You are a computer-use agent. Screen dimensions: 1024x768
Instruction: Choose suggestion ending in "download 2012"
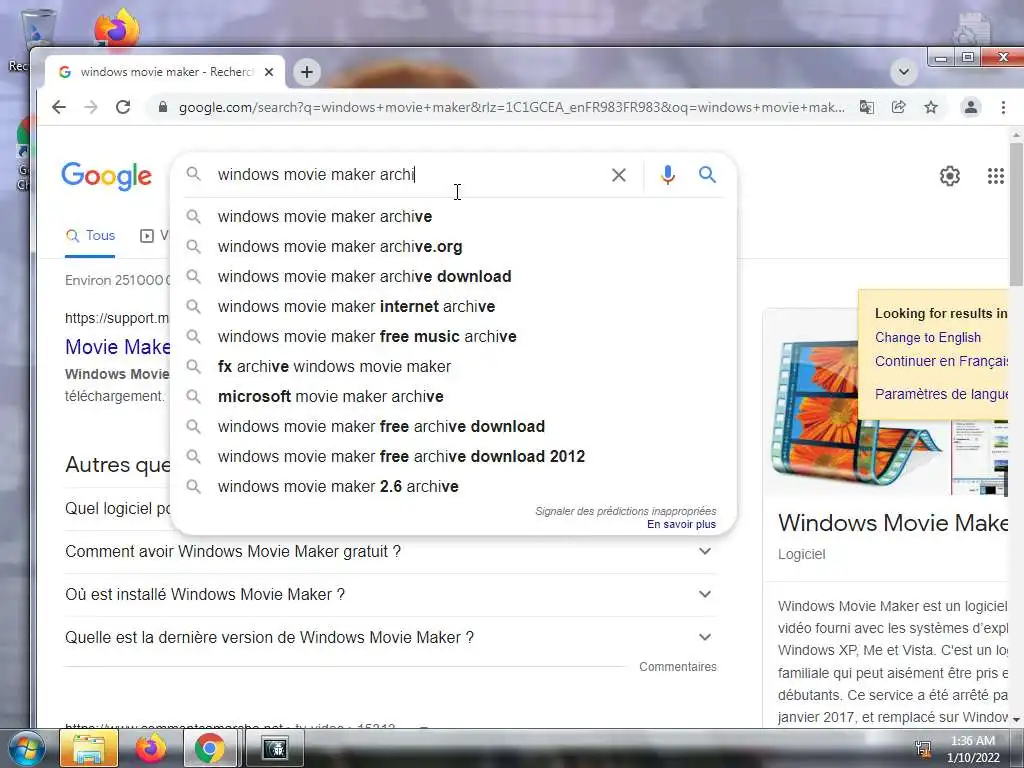pyautogui.click(x=453, y=456)
